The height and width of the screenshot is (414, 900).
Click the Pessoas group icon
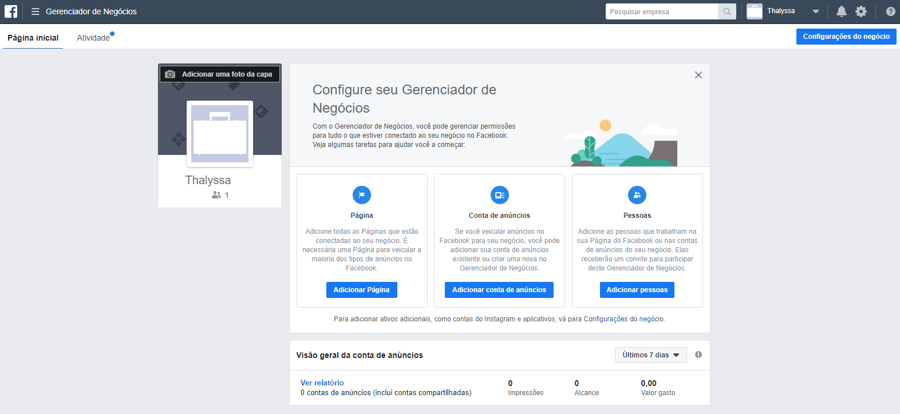[637, 195]
